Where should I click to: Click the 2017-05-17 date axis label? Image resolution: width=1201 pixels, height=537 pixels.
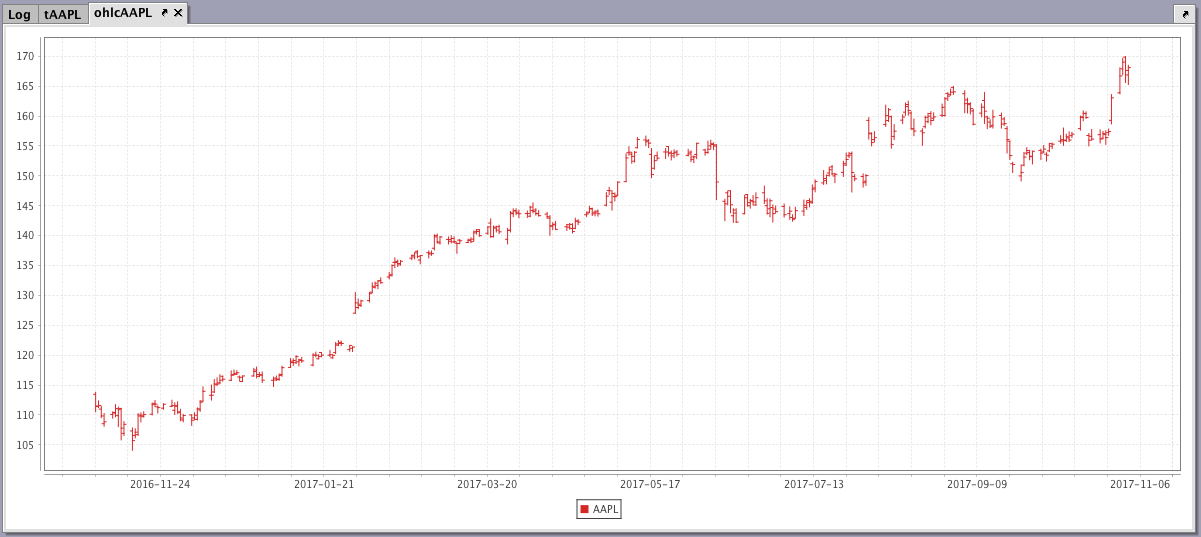click(x=650, y=485)
